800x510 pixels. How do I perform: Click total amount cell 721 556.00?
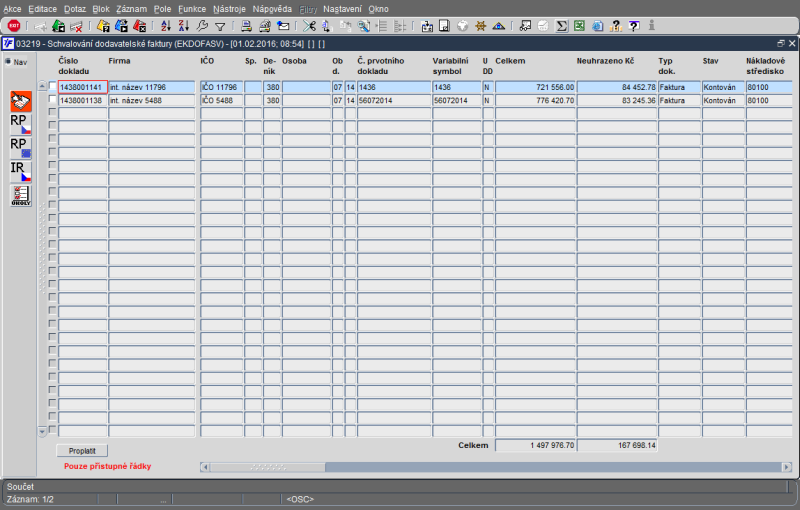(x=535, y=87)
